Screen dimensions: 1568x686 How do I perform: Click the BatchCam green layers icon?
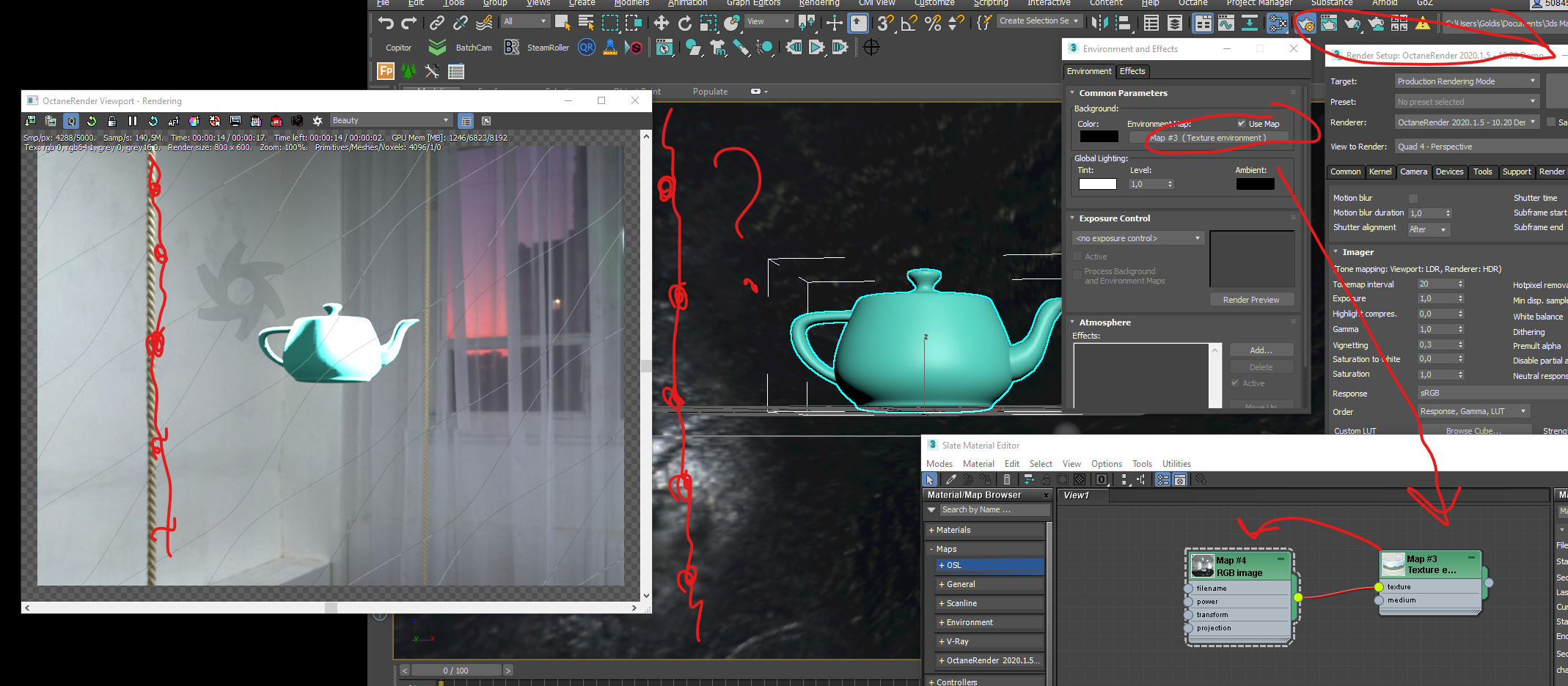(437, 48)
